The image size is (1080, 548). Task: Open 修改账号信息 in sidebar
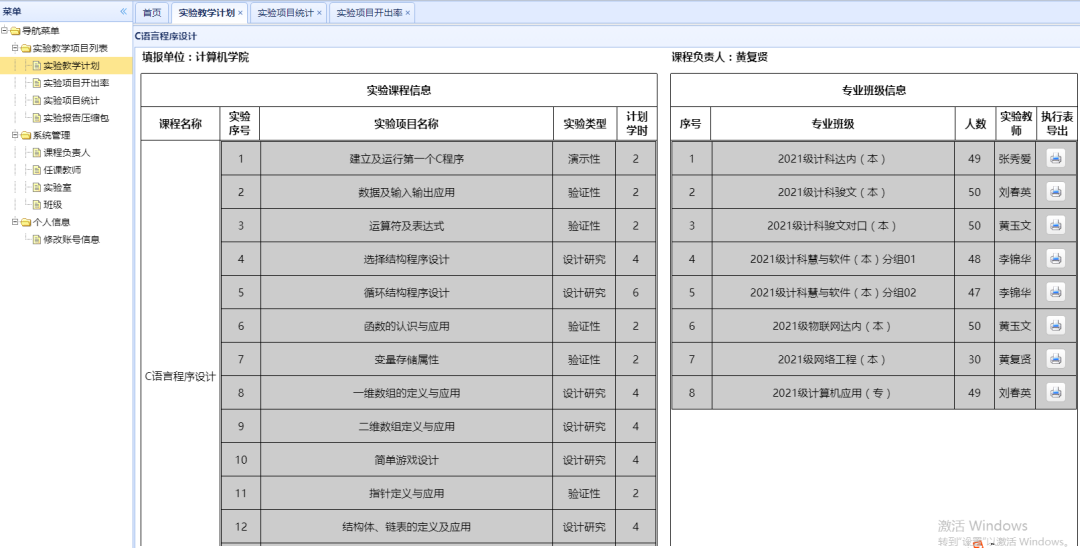[71, 240]
